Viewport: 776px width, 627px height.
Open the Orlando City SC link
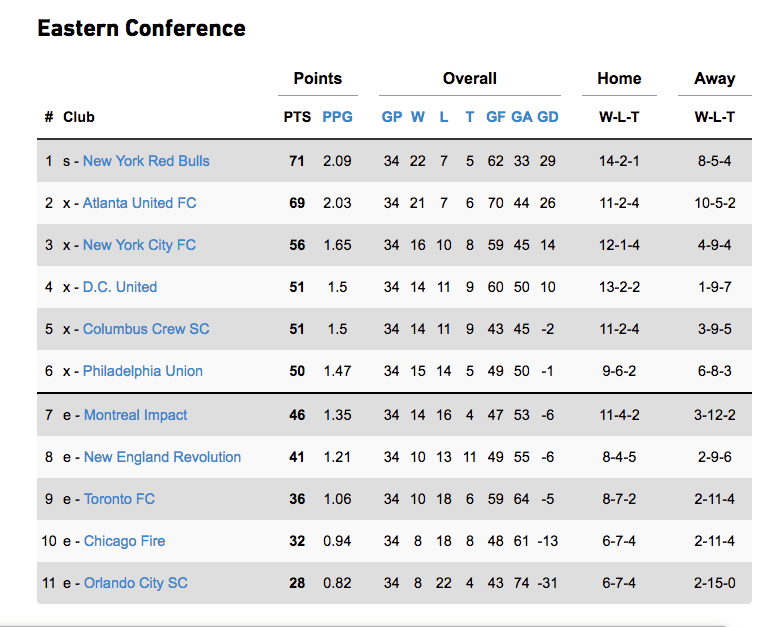point(135,583)
